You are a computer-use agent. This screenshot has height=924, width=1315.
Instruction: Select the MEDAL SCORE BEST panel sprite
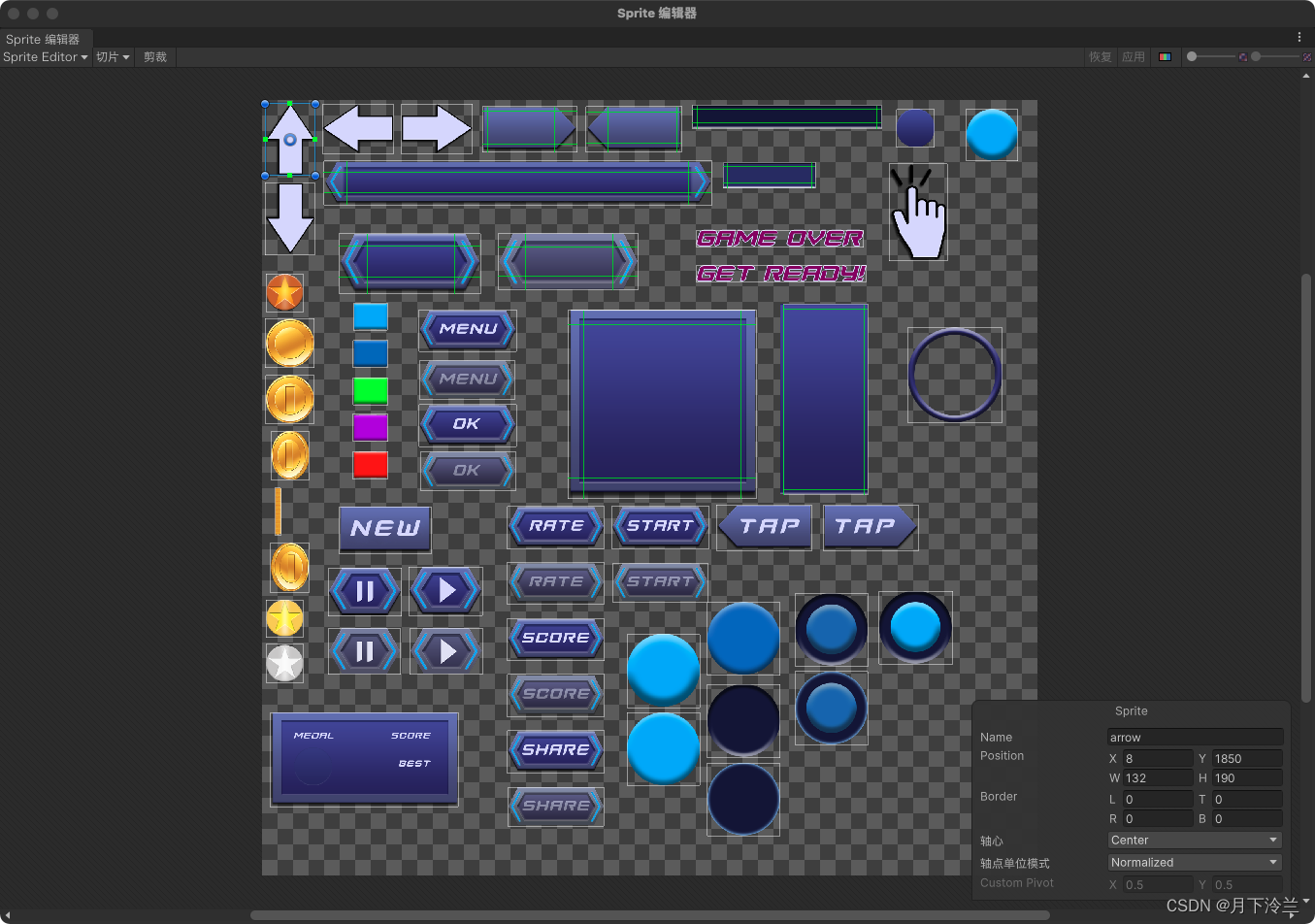pyautogui.click(x=365, y=760)
